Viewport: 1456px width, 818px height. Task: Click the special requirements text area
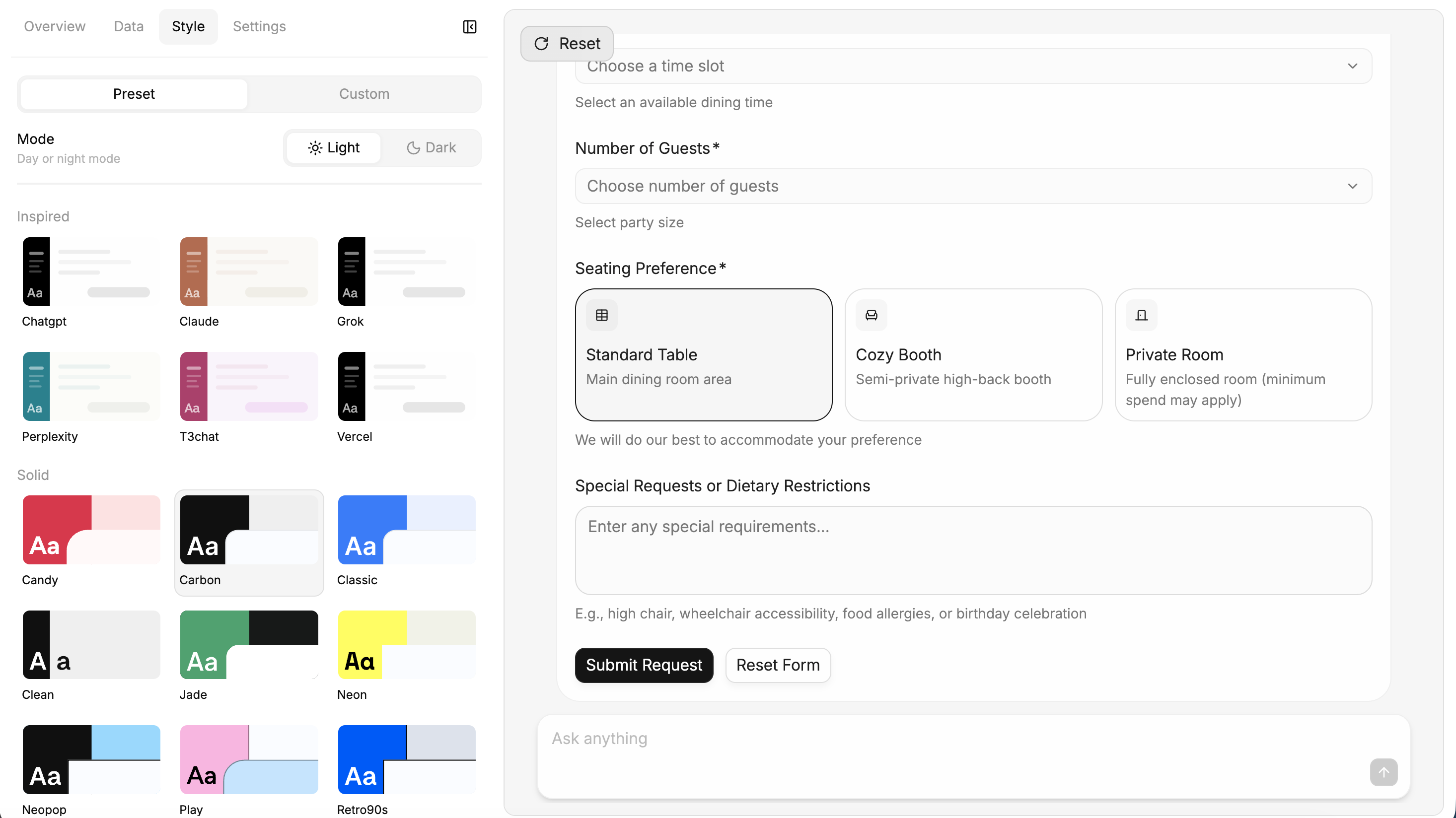(x=973, y=549)
